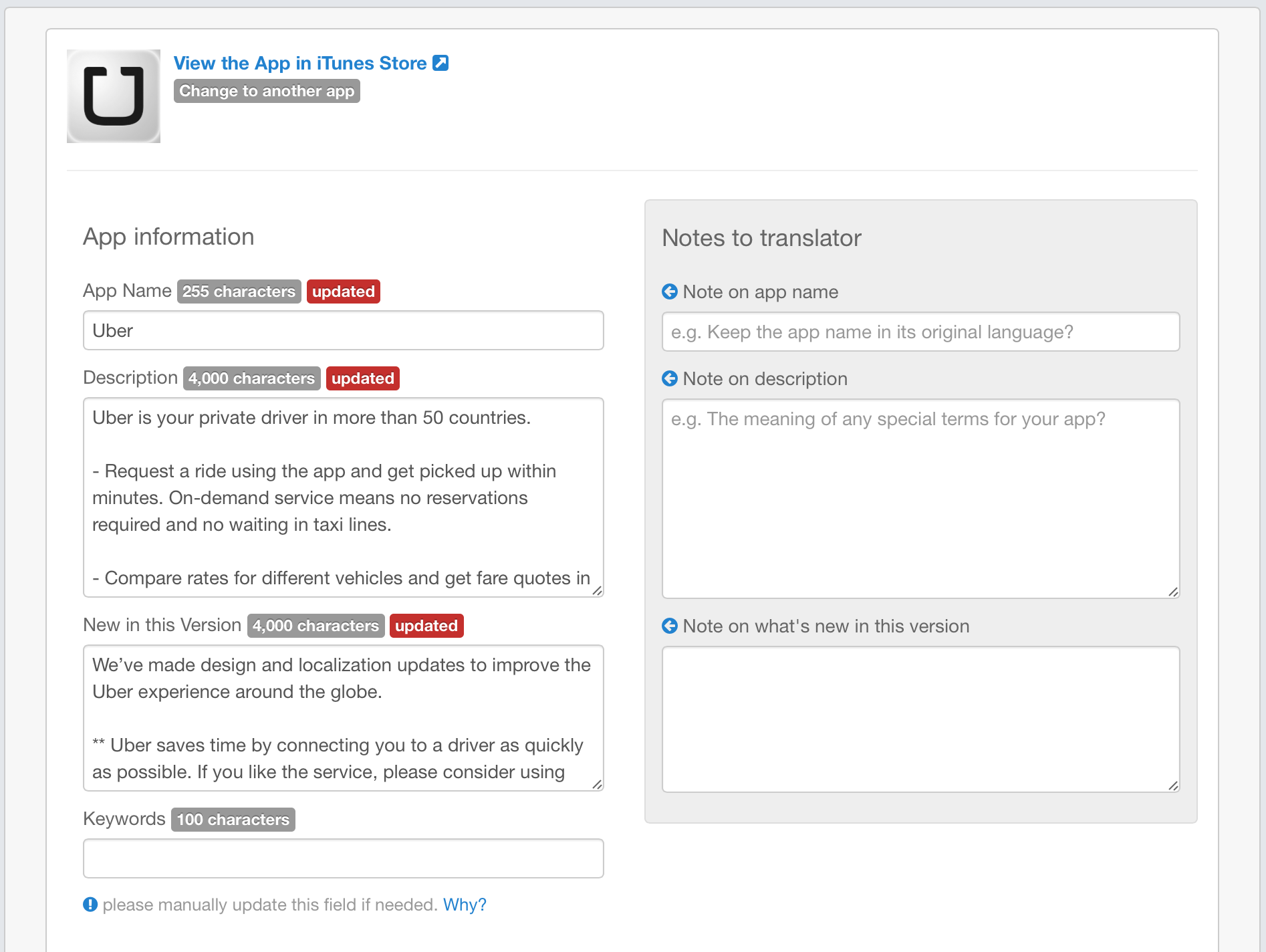Click updated badge beside New in this Version
The image size is (1266, 952).
[426, 626]
